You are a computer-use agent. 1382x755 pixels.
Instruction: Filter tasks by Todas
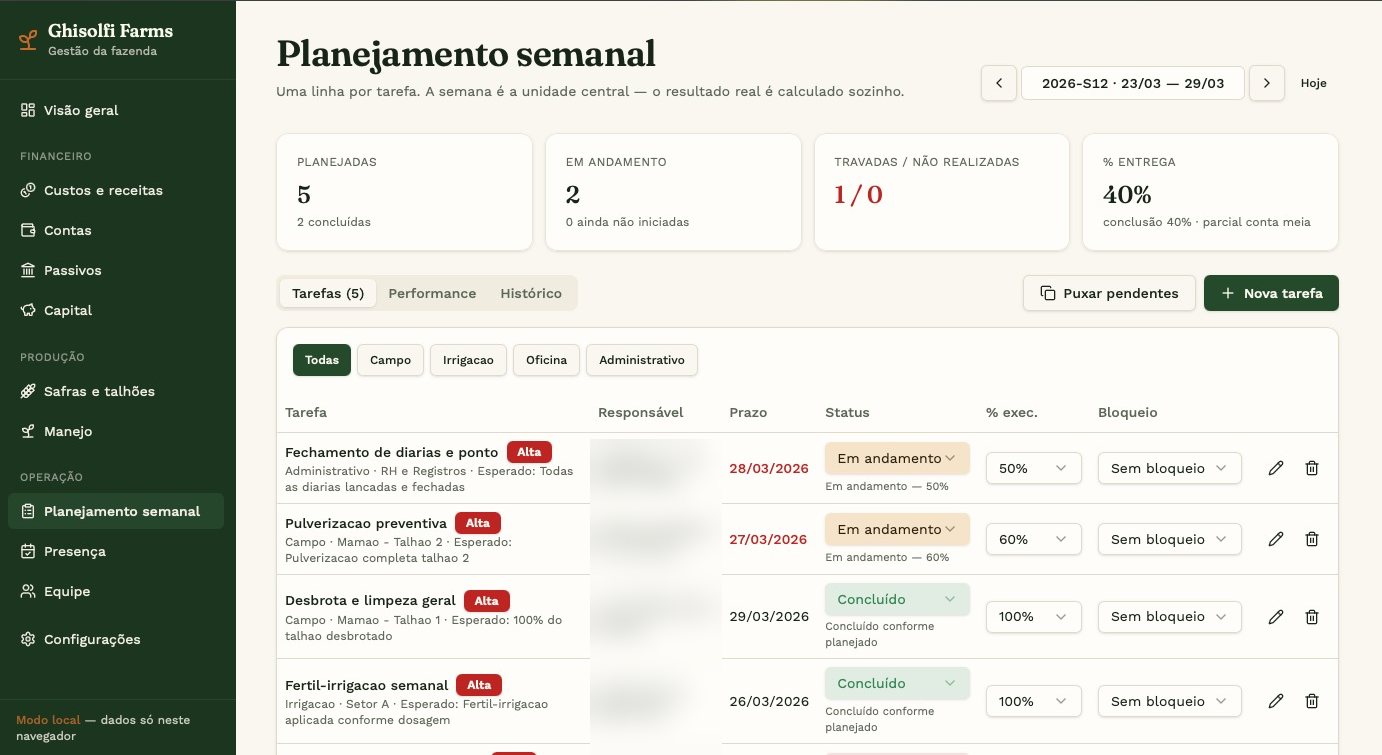(322, 360)
